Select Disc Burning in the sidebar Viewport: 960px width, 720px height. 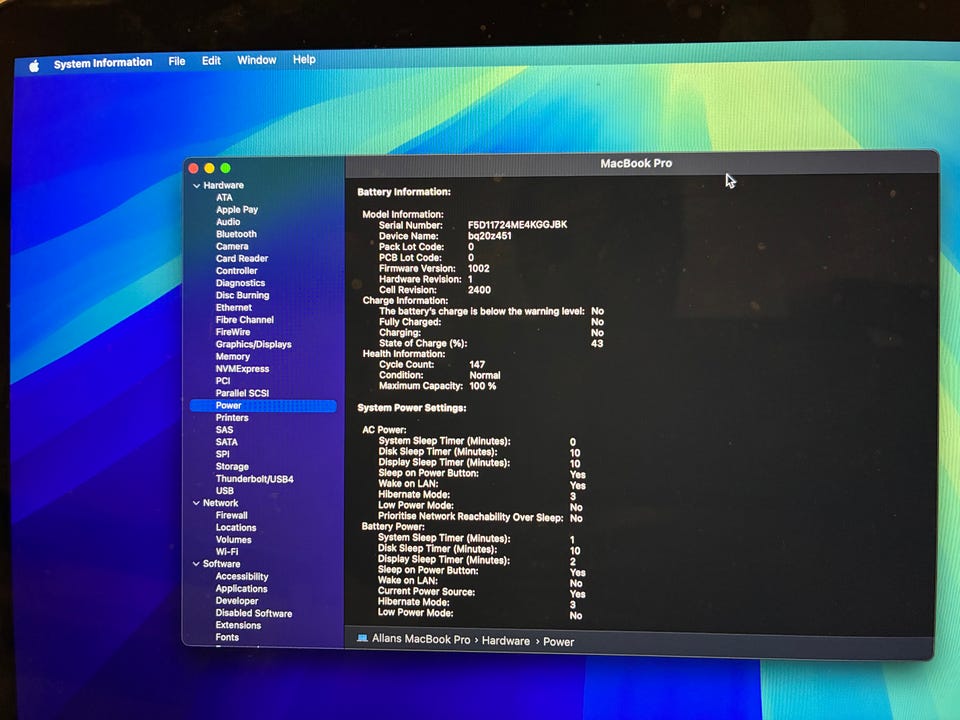coord(242,295)
